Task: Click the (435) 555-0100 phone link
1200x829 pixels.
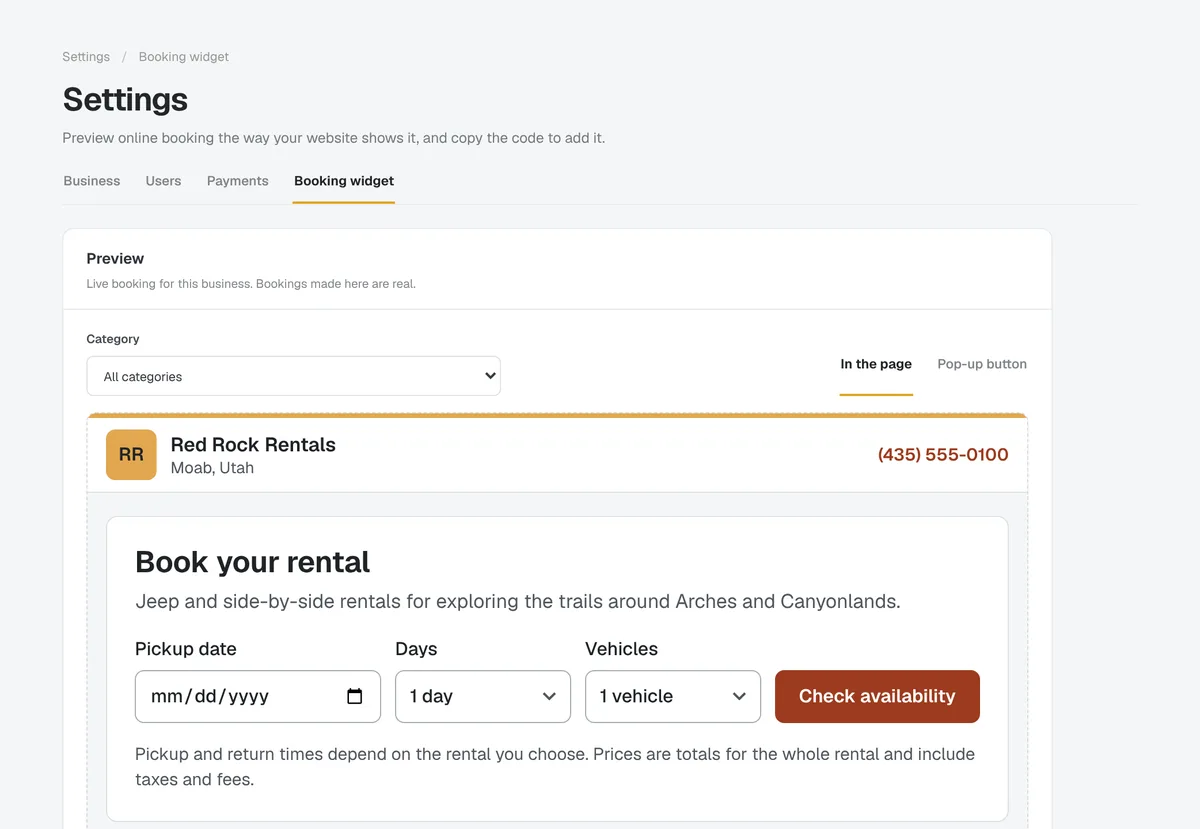Action: pos(943,455)
